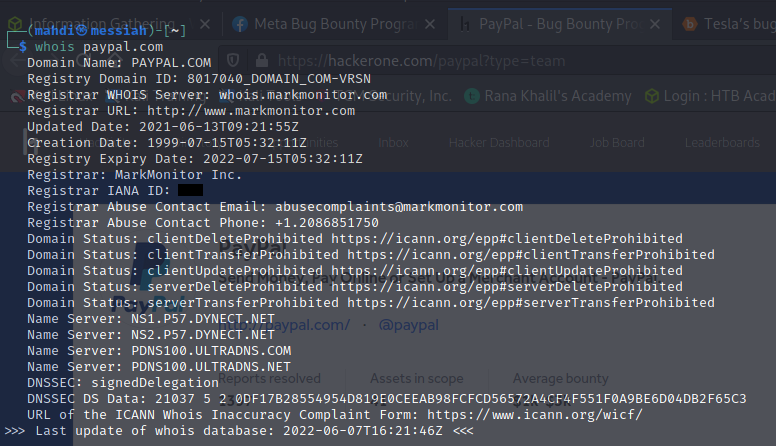
Task: Click the HackerOne favicon on PayPal tab
Action: click(465, 24)
